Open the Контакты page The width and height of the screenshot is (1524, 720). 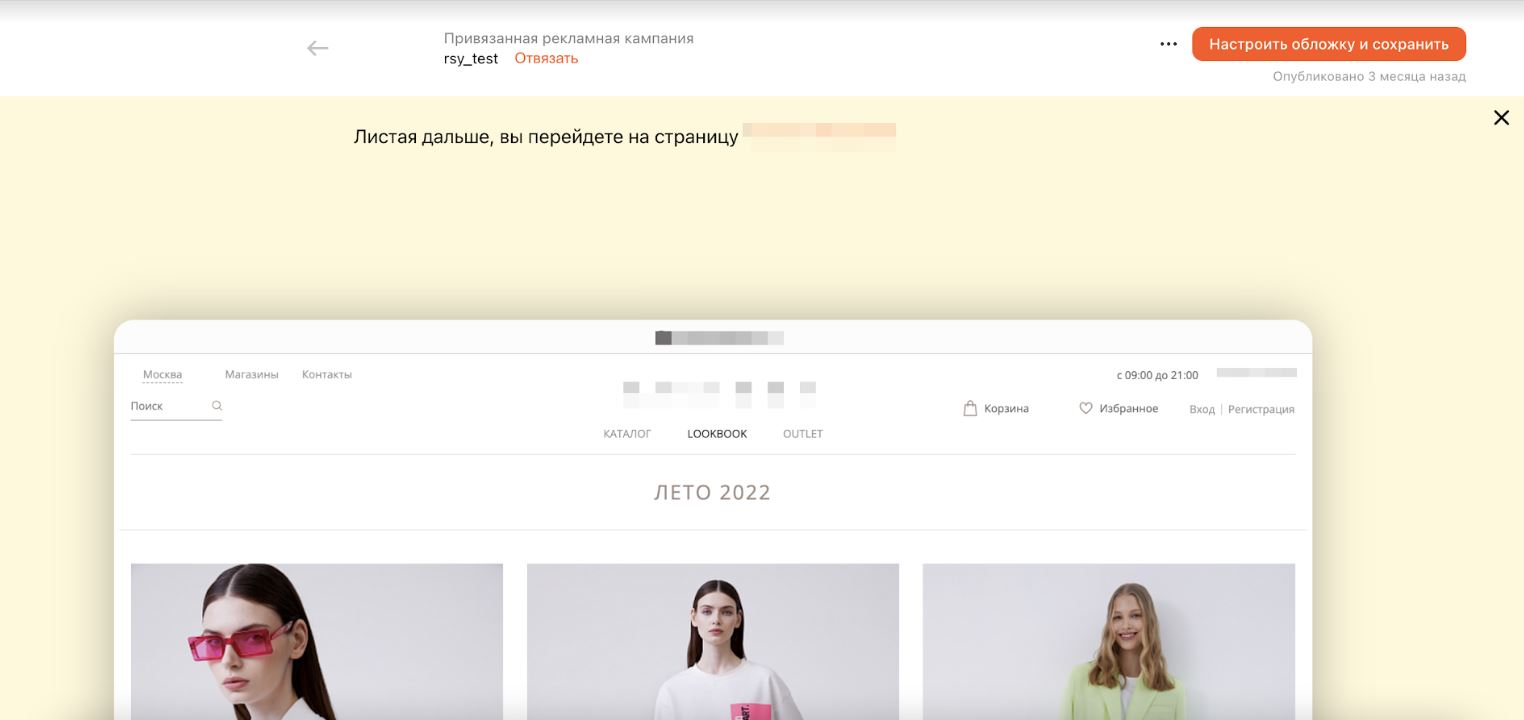point(326,373)
